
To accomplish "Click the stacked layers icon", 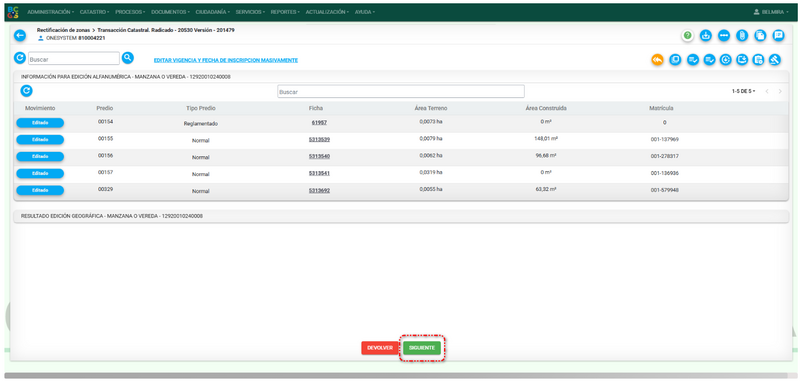I will tap(675, 60).
